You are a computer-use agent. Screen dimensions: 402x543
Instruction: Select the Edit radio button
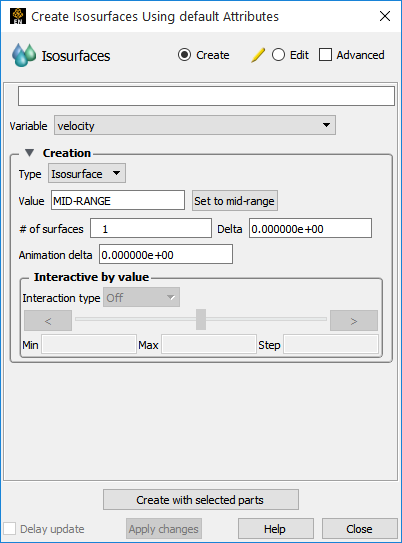pos(278,55)
